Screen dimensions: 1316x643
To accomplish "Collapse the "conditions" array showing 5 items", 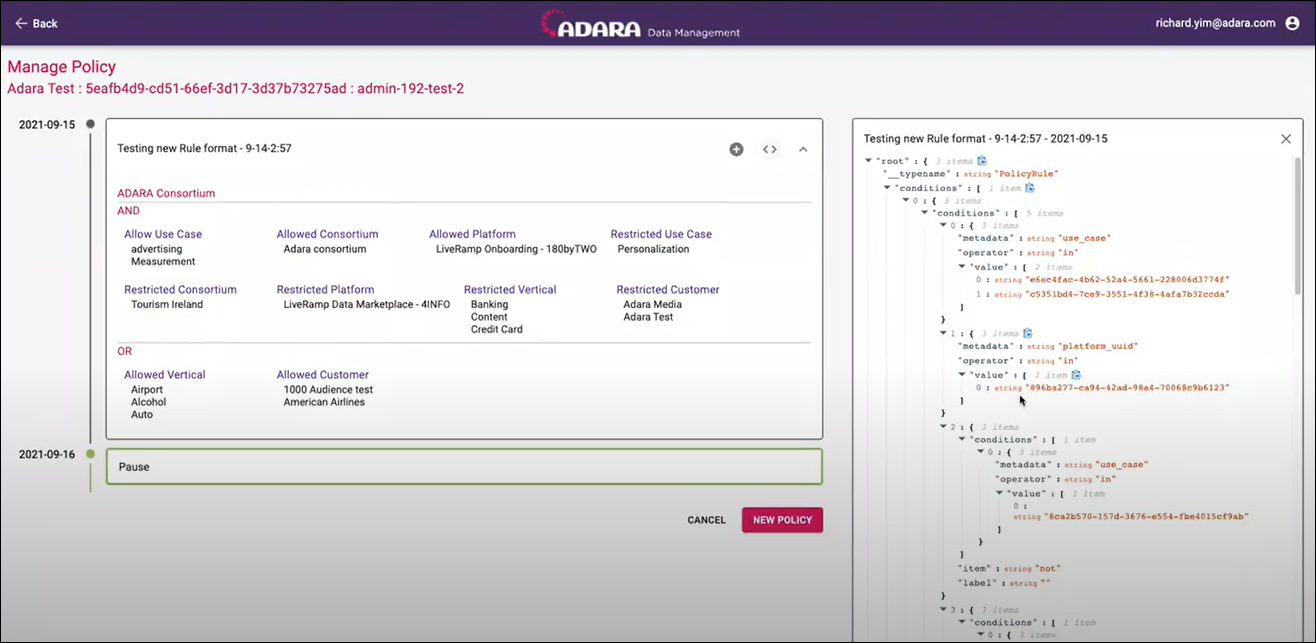I will 924,213.
